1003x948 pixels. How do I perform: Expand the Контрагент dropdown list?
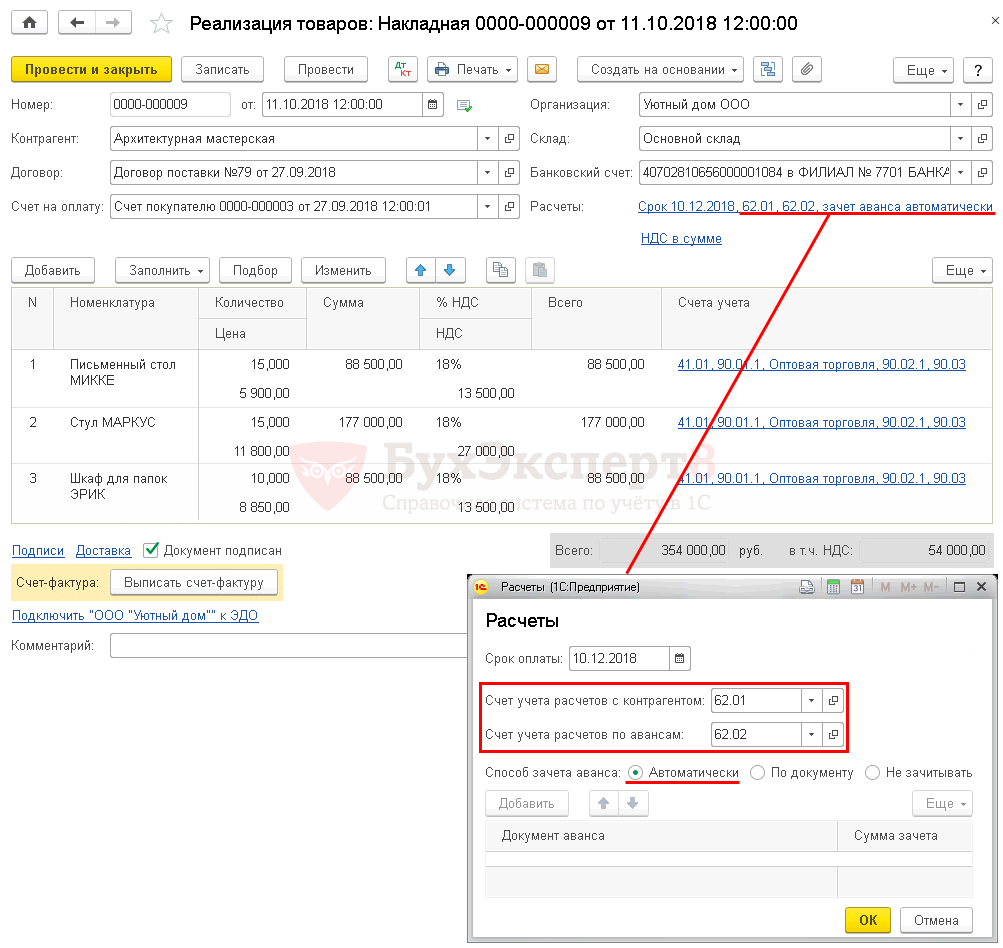(487, 139)
